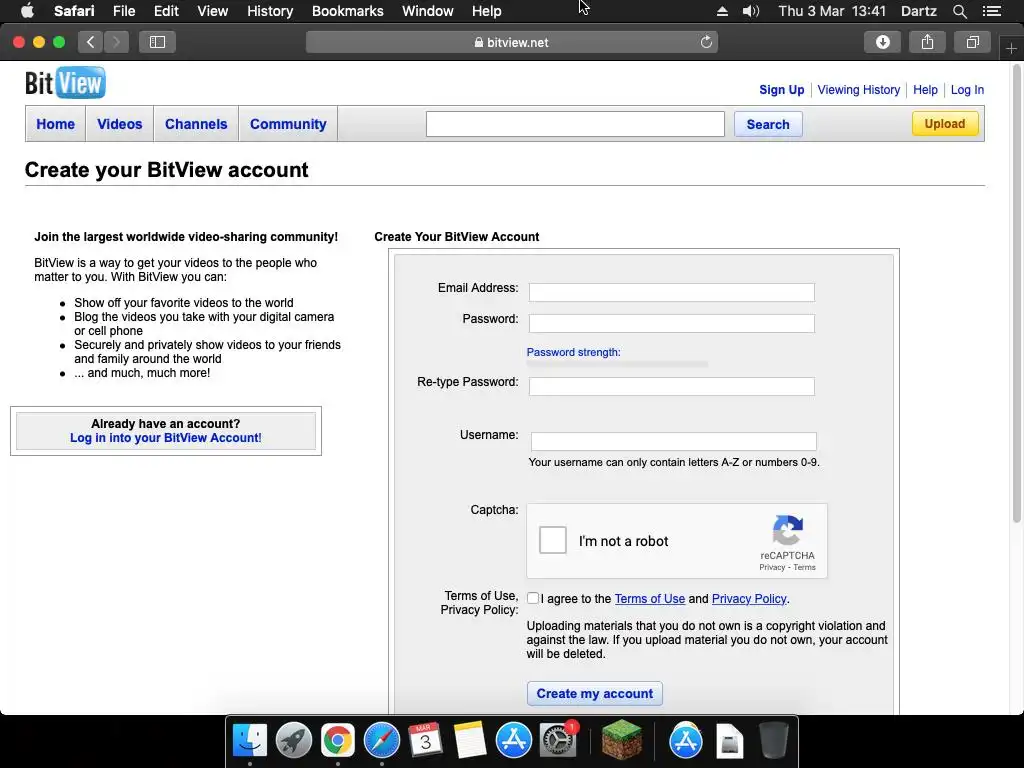
Task: Click reCAPTCHA Privacy link
Action: click(x=772, y=568)
